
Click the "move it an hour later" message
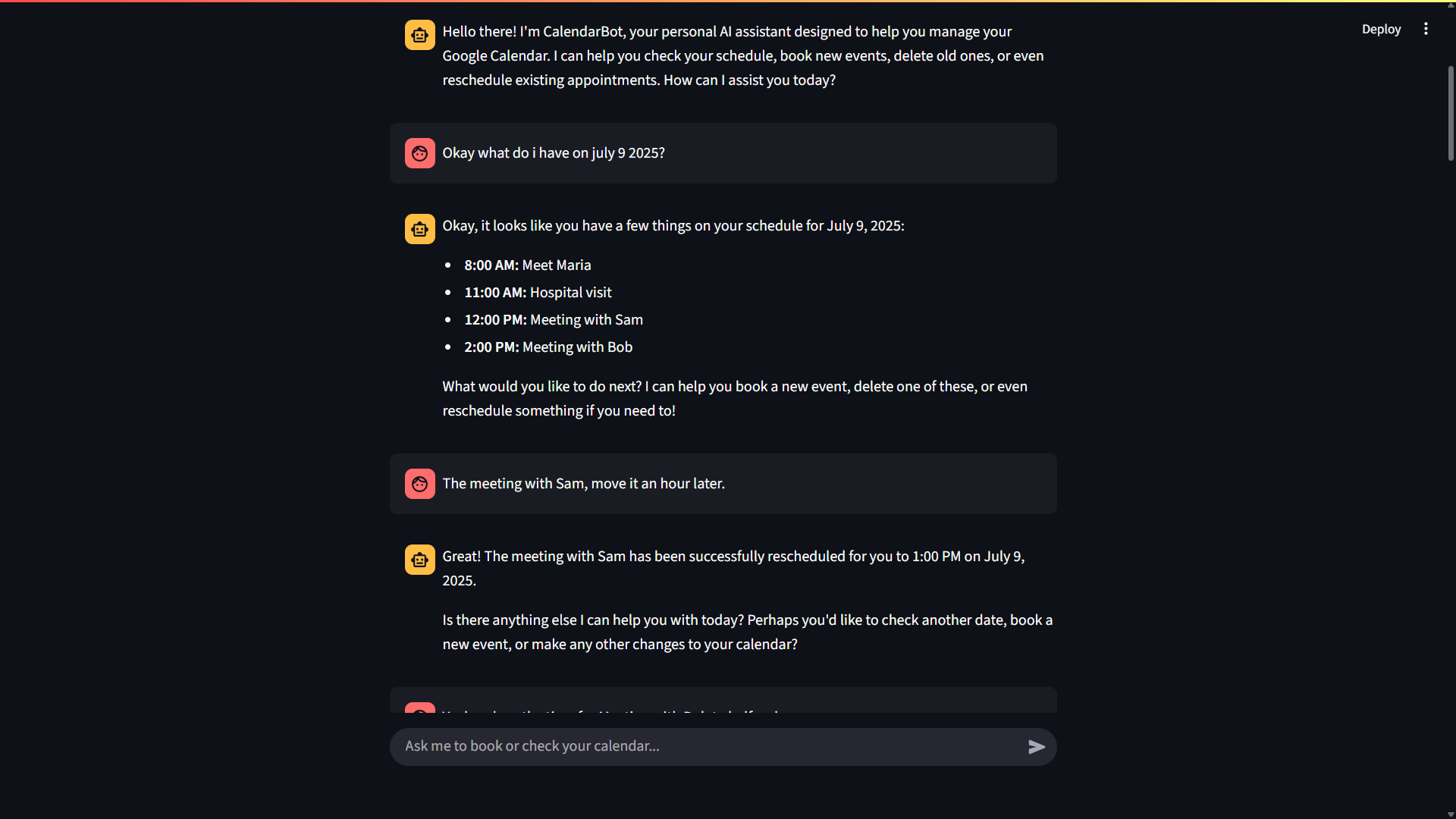(x=583, y=484)
